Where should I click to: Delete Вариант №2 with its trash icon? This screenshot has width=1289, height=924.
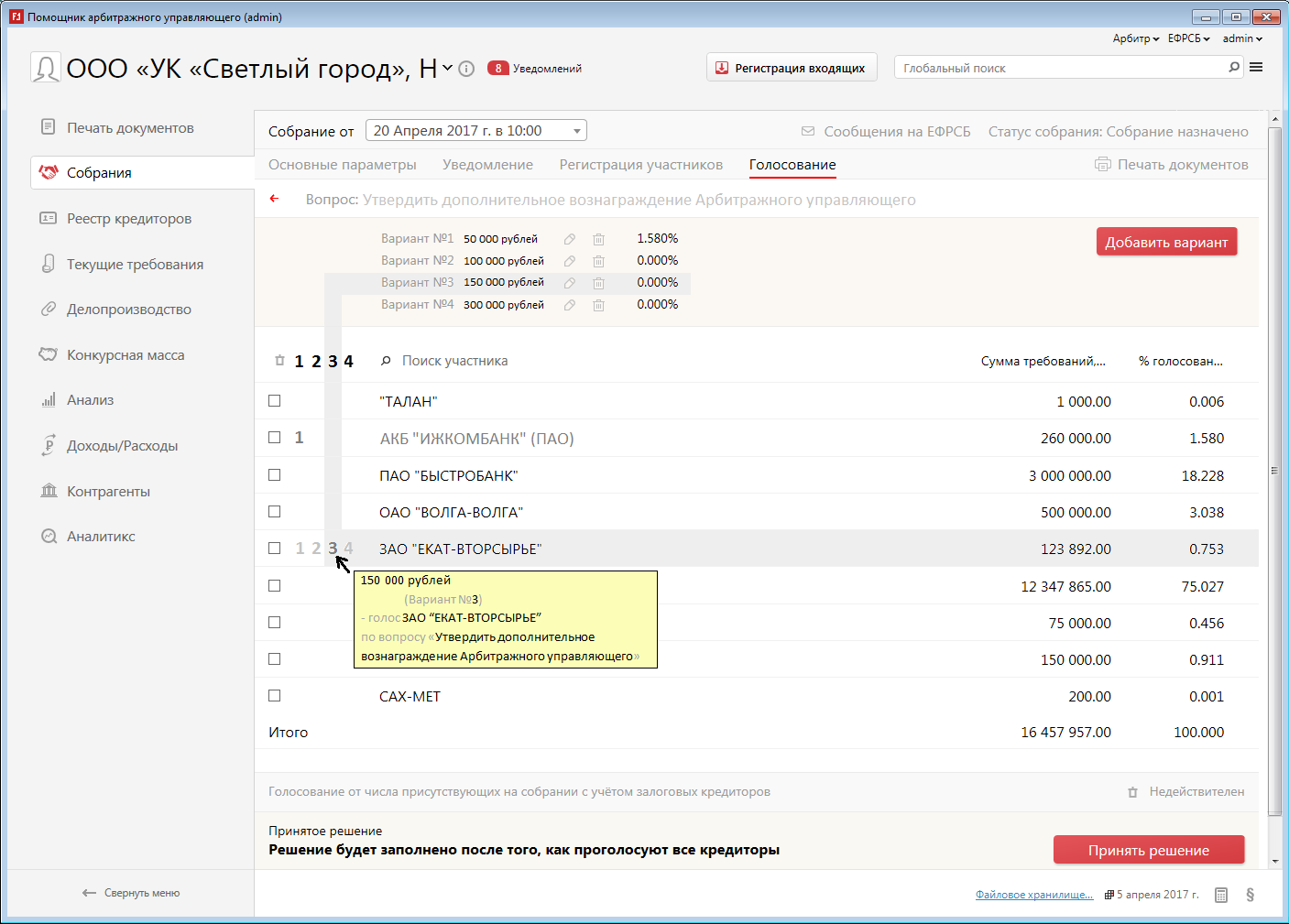598,261
